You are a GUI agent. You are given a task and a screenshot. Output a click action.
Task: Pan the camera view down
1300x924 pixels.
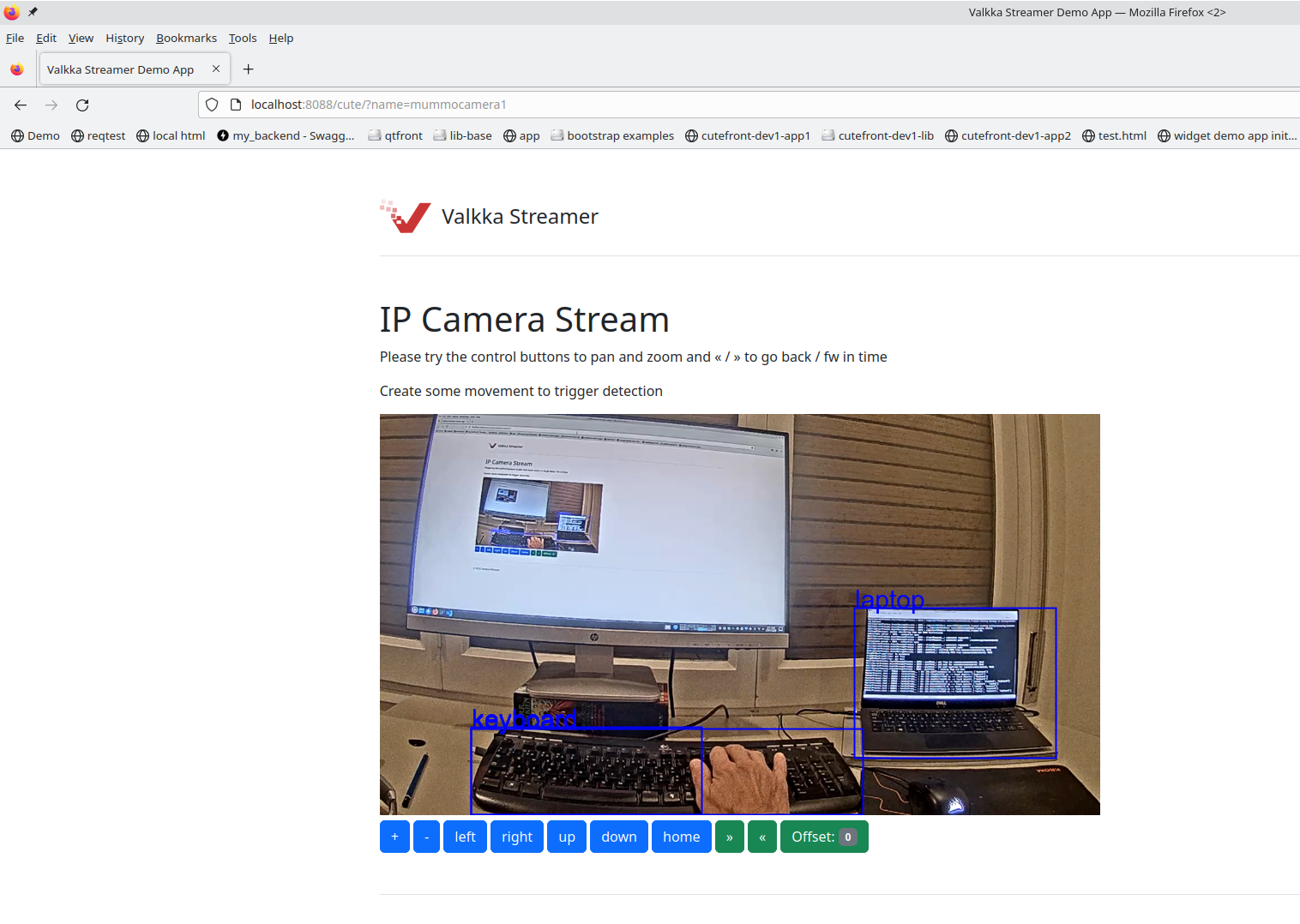[x=619, y=837]
